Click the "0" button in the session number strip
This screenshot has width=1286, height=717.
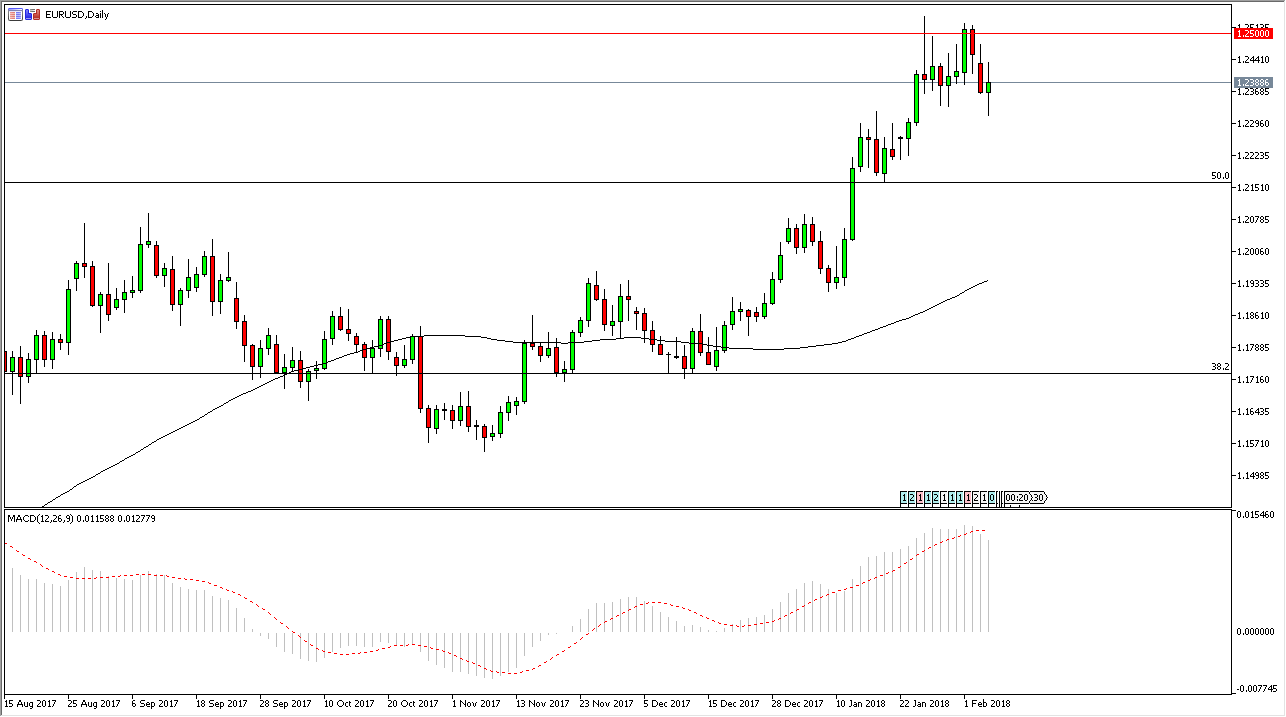pyautogui.click(x=990, y=498)
